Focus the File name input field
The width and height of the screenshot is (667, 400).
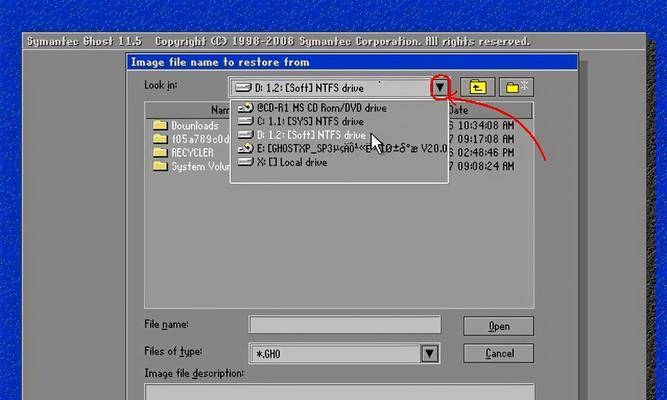pos(345,325)
